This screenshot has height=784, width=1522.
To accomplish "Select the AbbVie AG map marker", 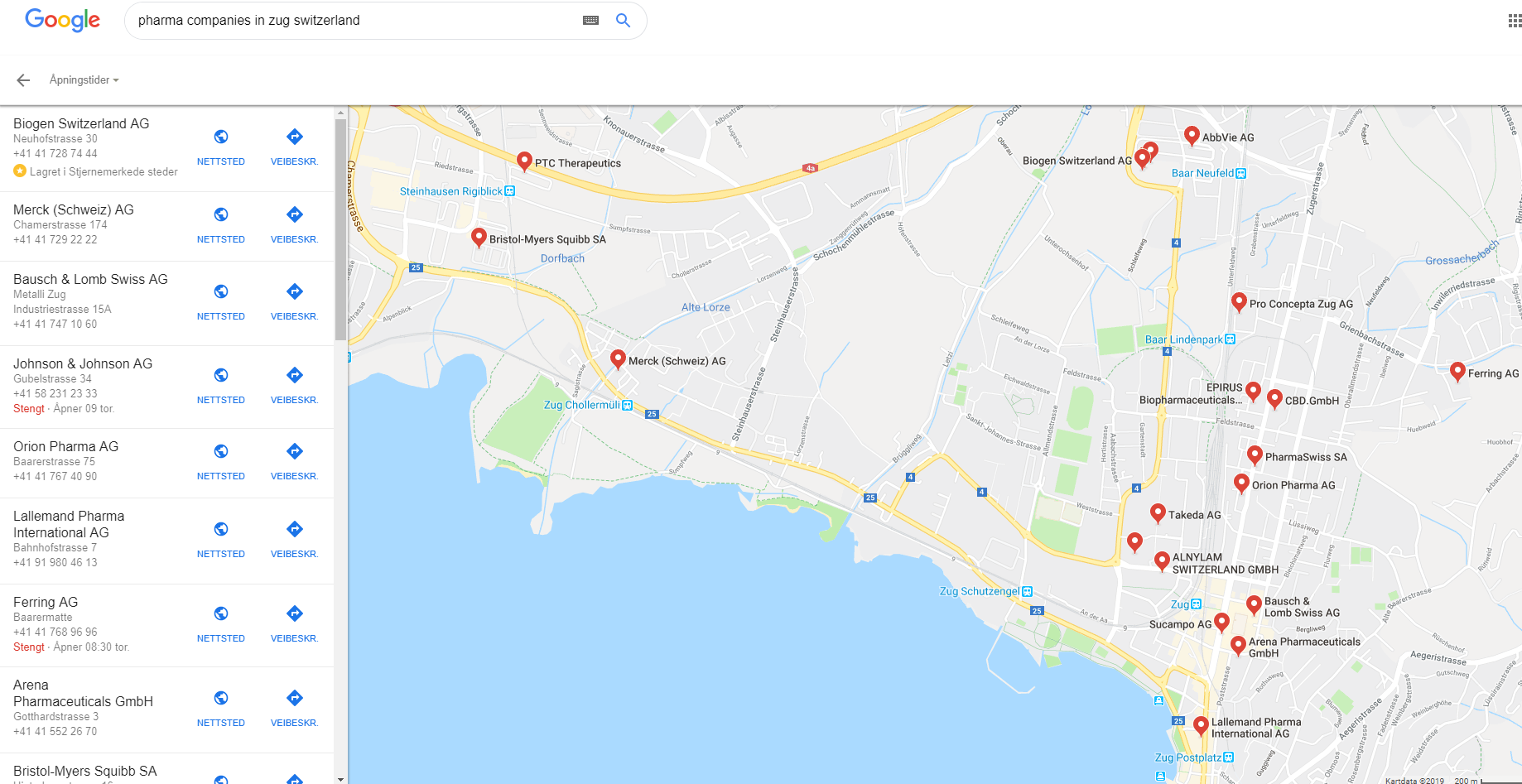I will tap(1192, 136).
